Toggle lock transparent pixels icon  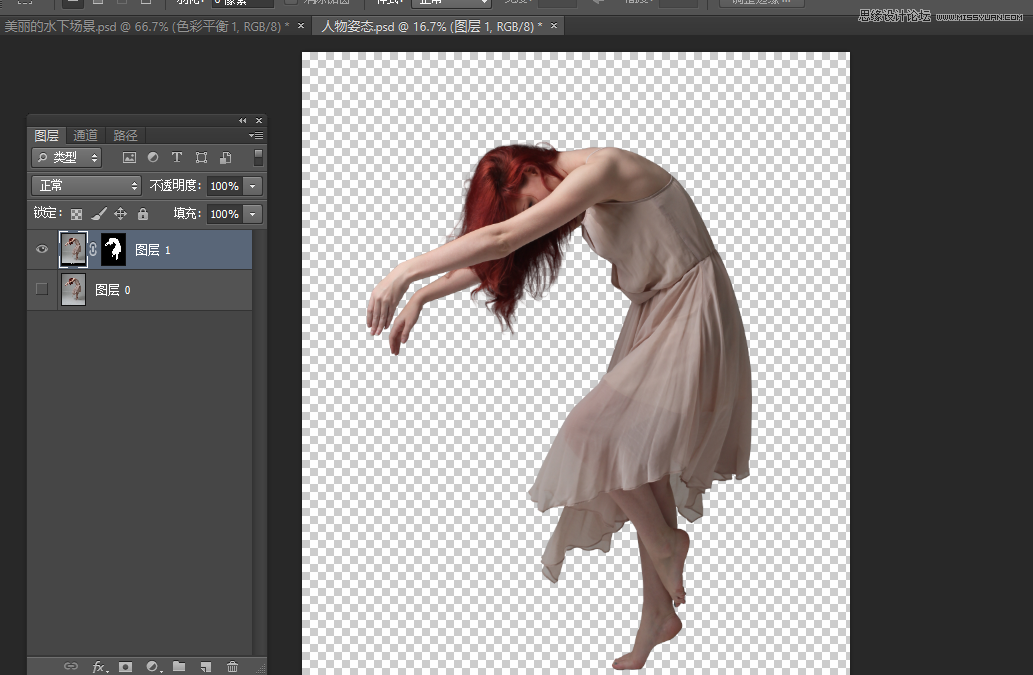[x=76, y=214]
